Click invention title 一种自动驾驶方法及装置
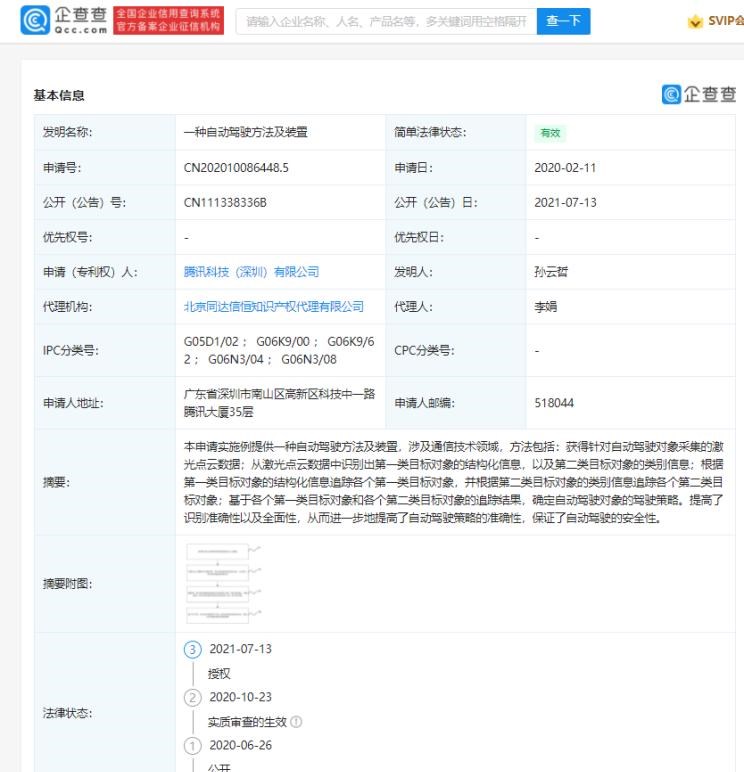Image resolution: width=744 pixels, height=772 pixels. pos(246,132)
